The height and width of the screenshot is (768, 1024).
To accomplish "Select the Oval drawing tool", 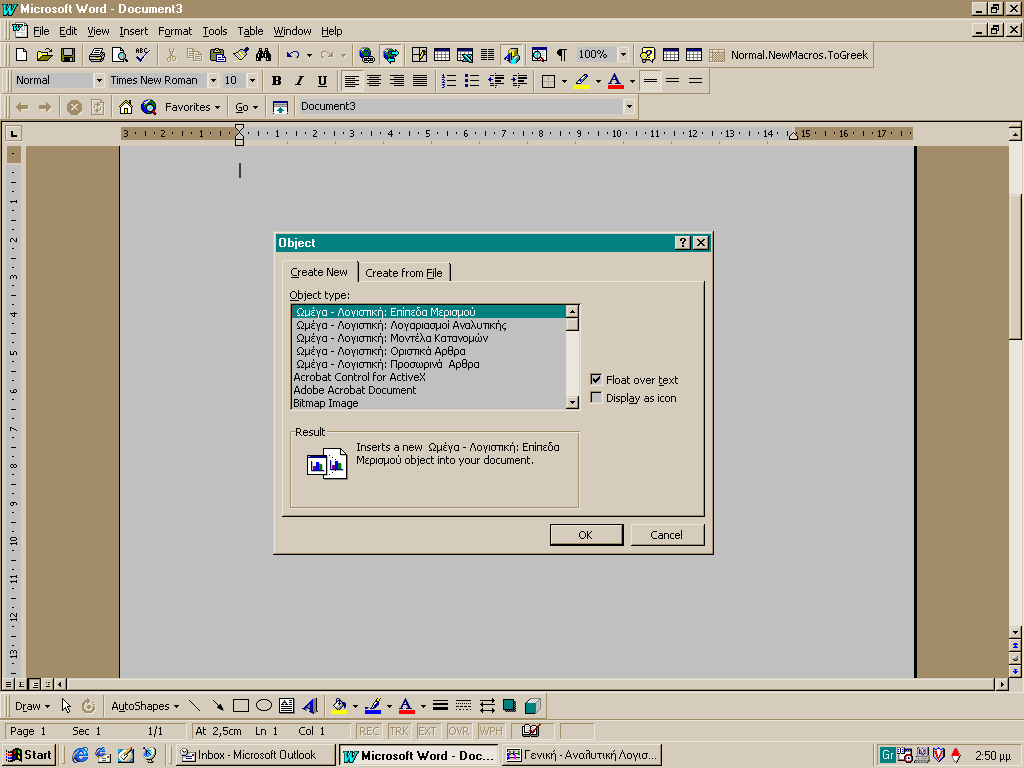I will pos(264,706).
